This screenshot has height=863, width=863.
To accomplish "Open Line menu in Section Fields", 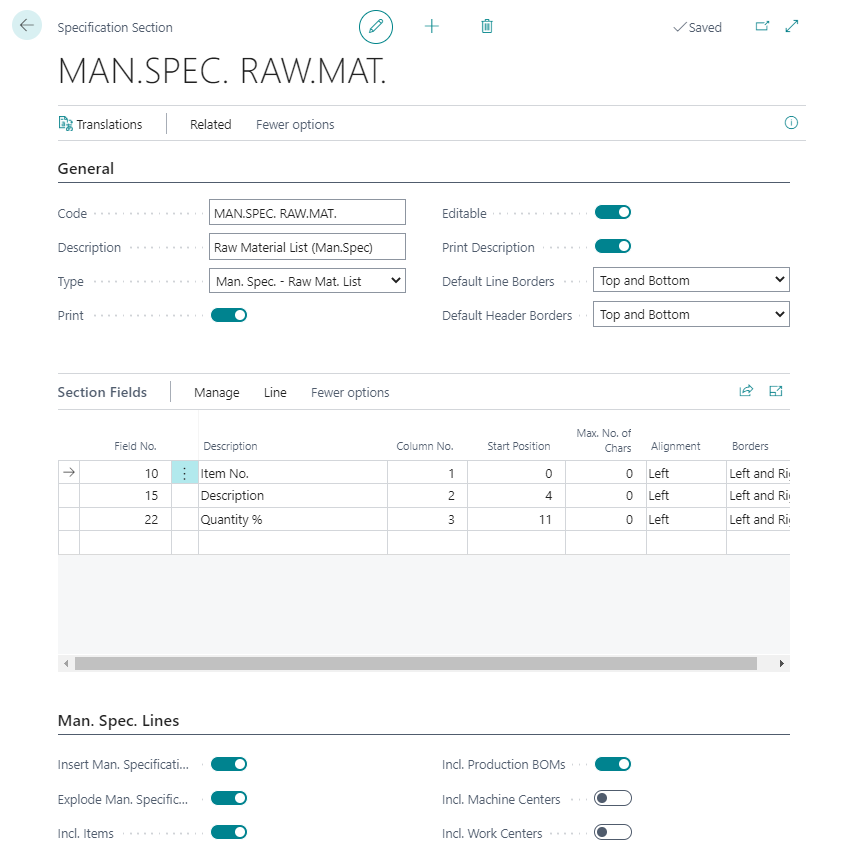I will [x=275, y=392].
